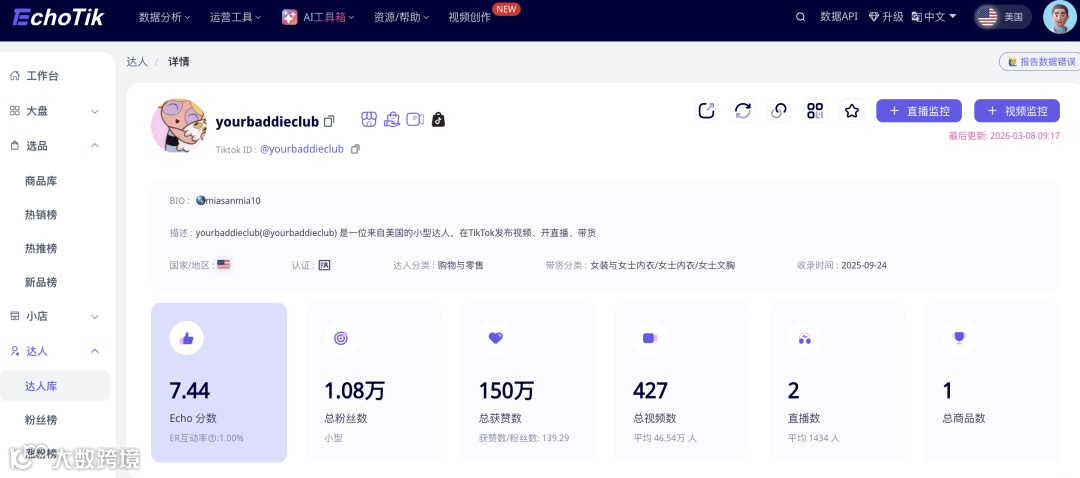
Task: Click the AI工具箱 sparkle icon
Action: (x=290, y=17)
